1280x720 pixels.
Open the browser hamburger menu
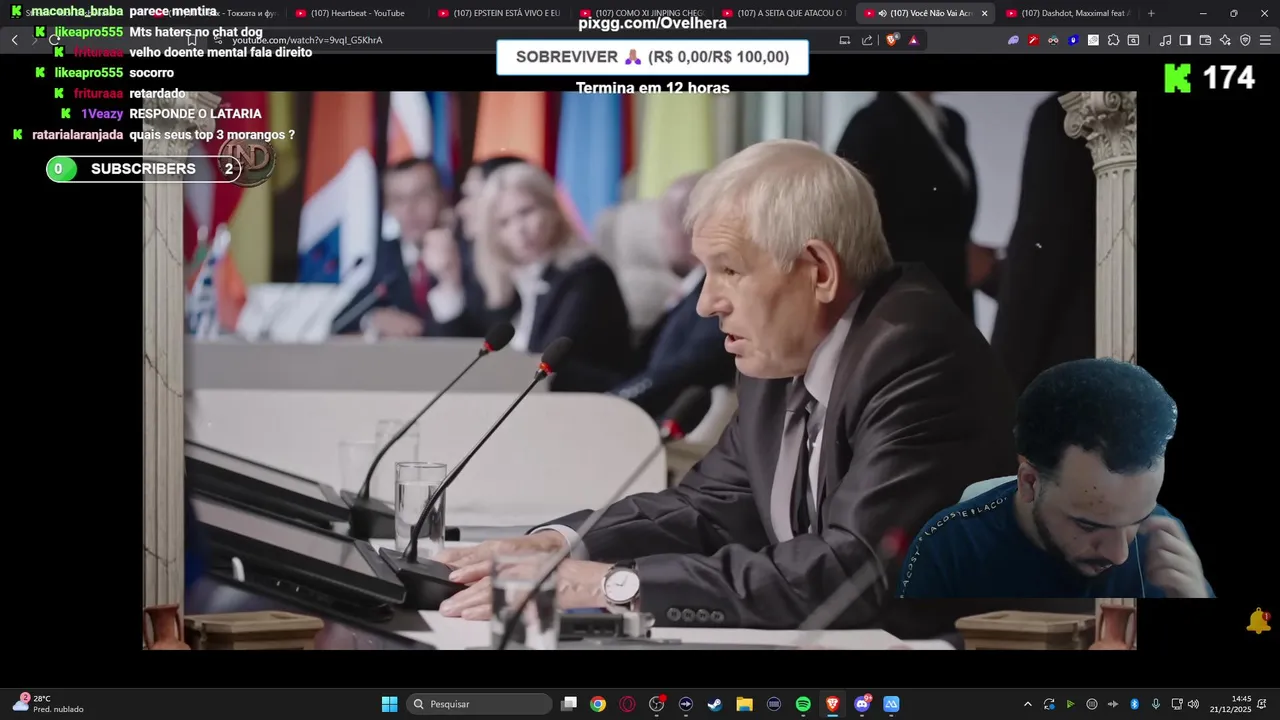pyautogui.click(x=1265, y=40)
